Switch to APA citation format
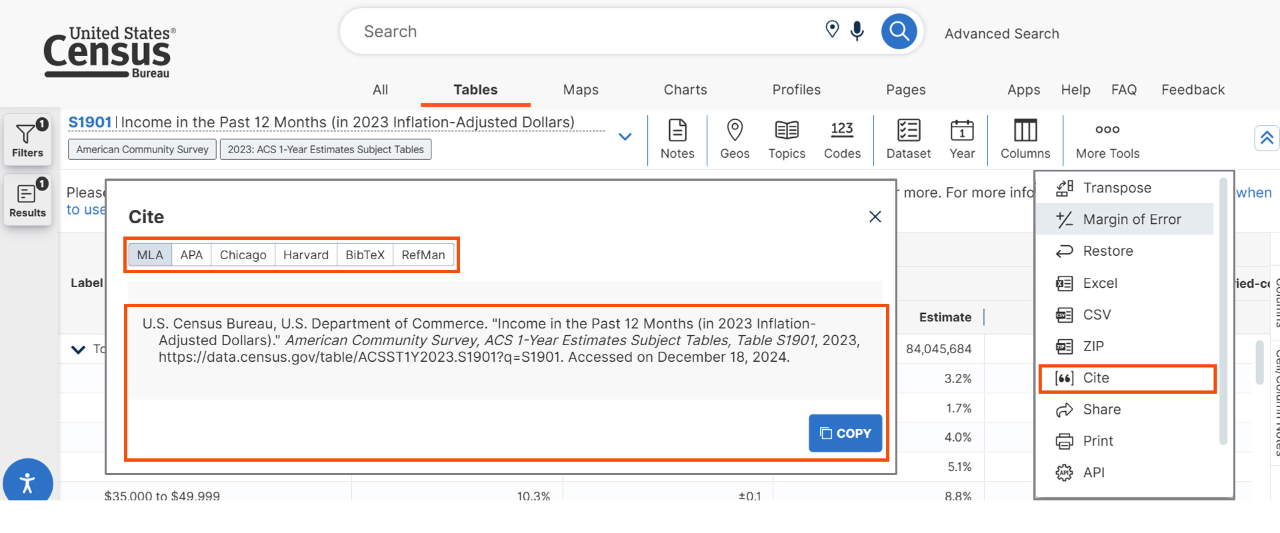 pyautogui.click(x=191, y=255)
